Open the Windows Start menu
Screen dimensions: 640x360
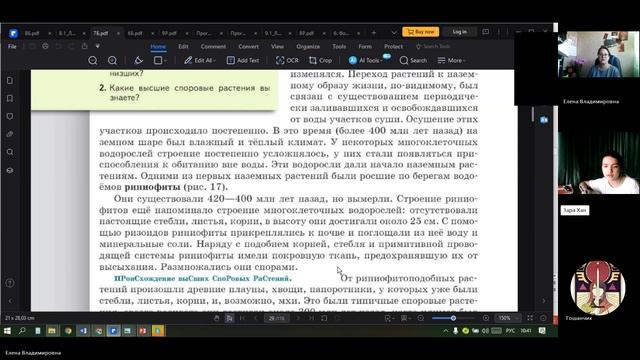point(7,331)
